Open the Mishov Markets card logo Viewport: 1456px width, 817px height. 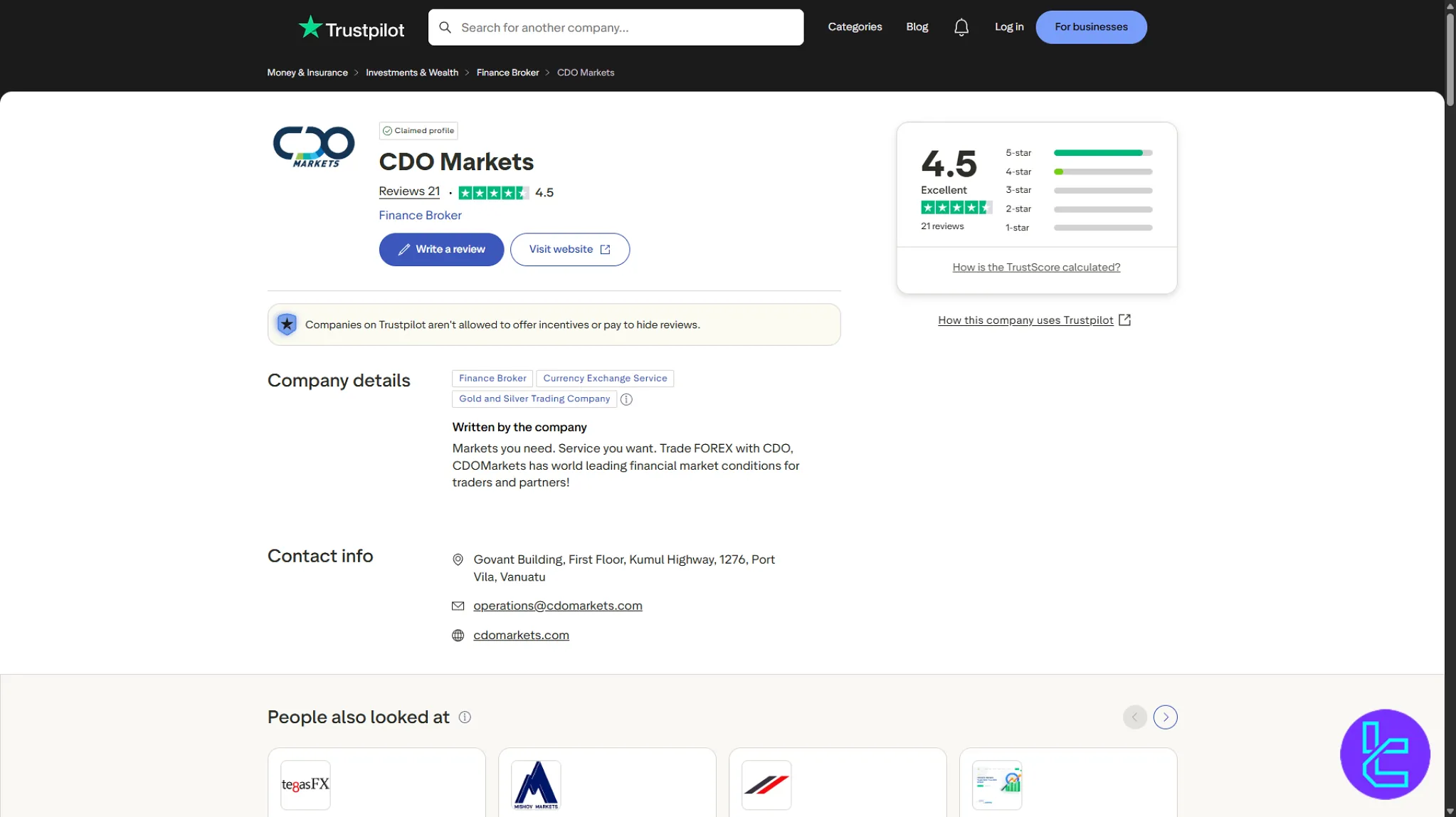click(536, 784)
